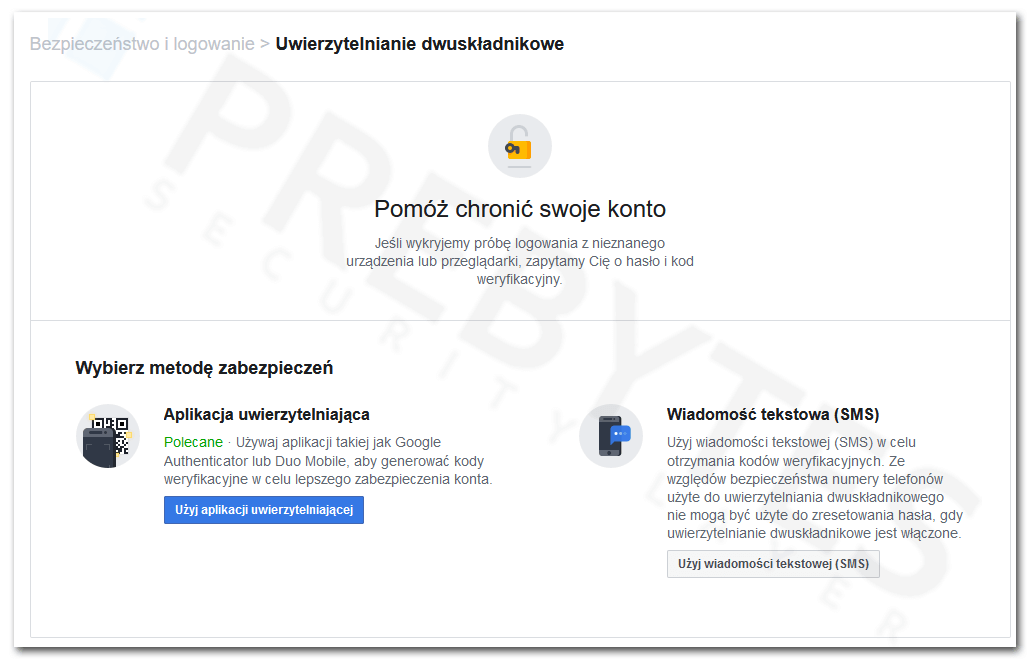
Task: Click the 'Aplikacja uwierzytelniająca' heading
Action: (x=268, y=414)
